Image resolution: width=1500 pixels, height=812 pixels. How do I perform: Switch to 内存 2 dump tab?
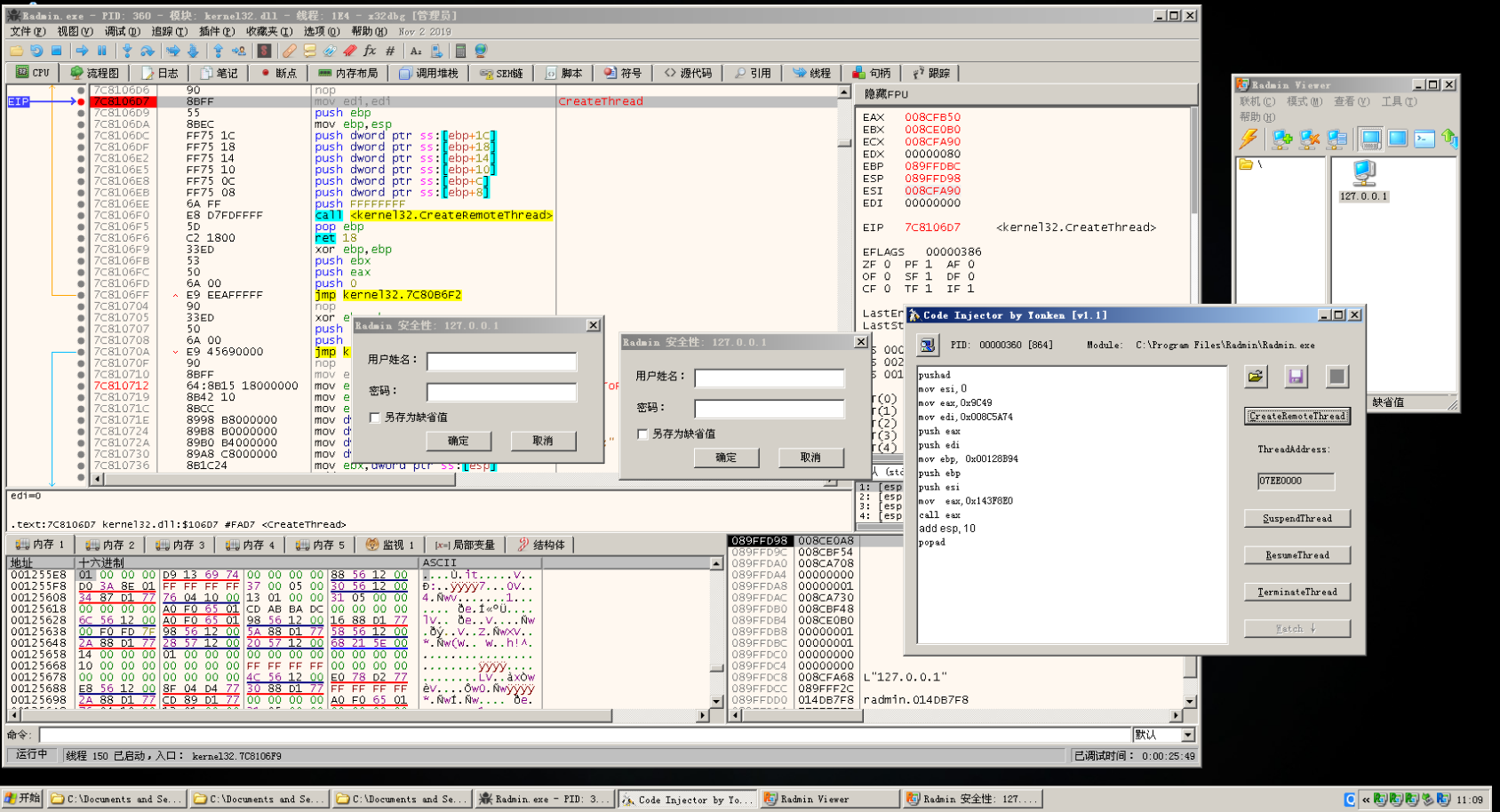click(110, 545)
